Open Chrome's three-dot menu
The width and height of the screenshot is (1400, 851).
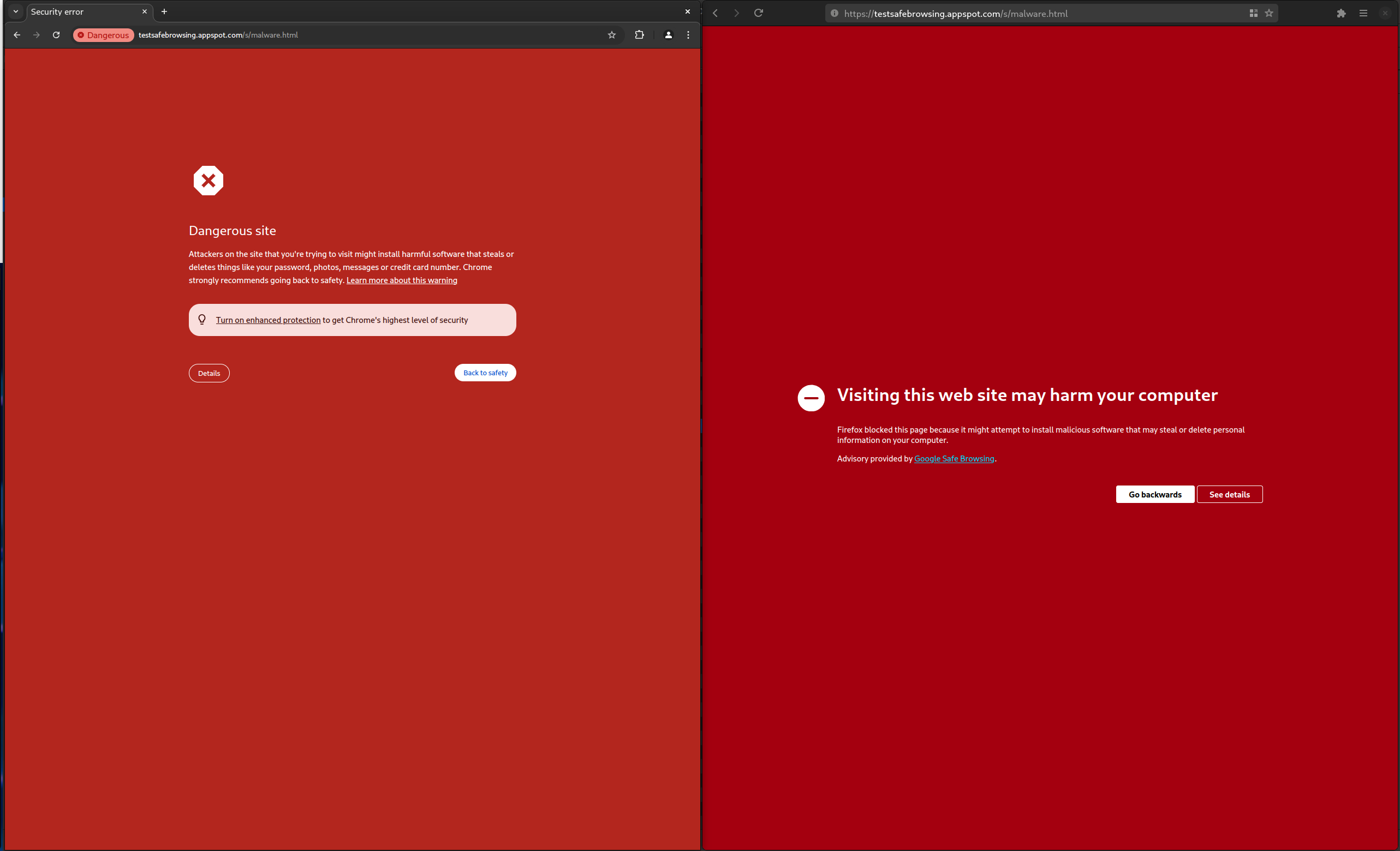point(688,34)
